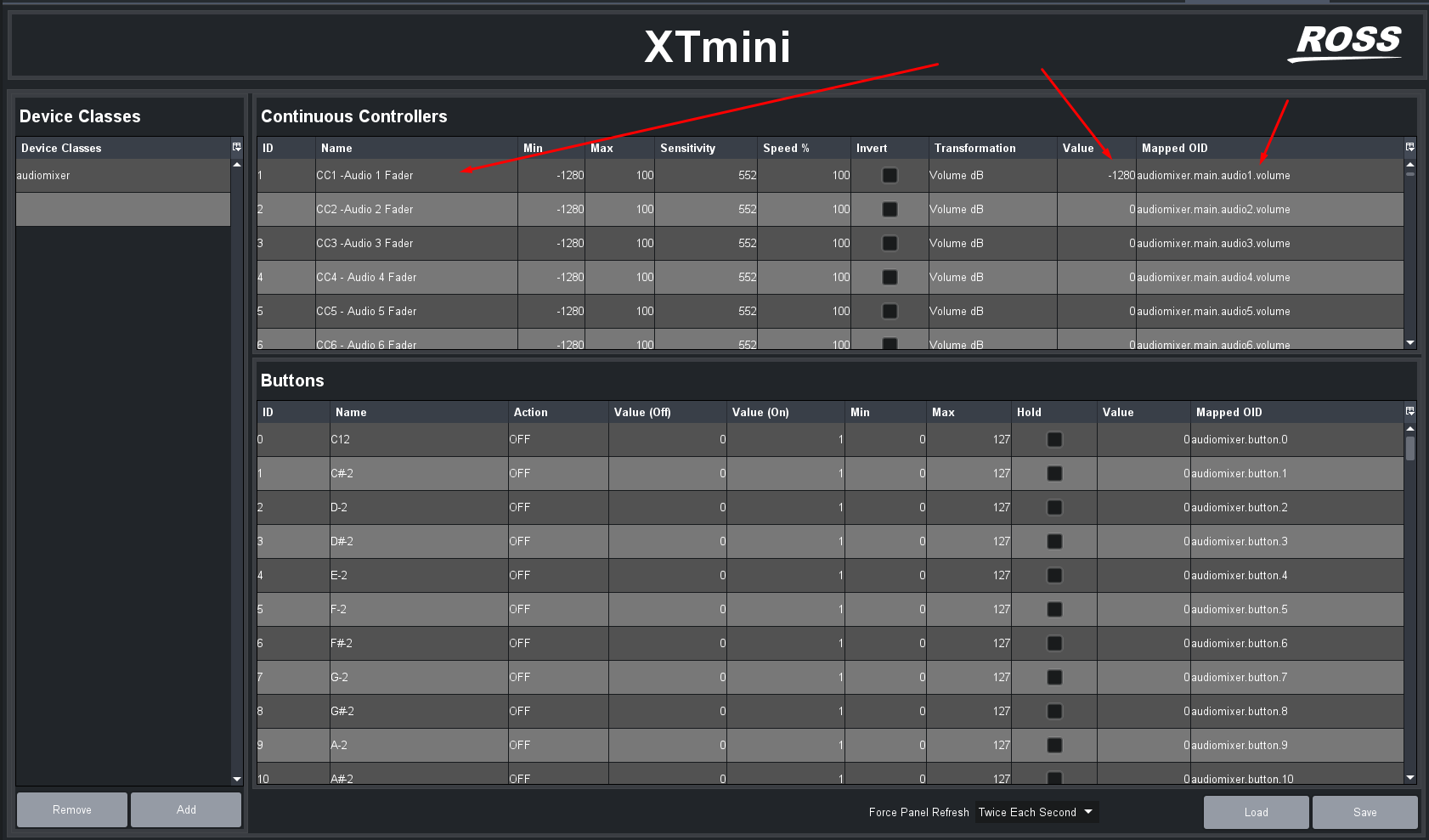
Task: Click the Transformation column header
Action: pos(993,148)
